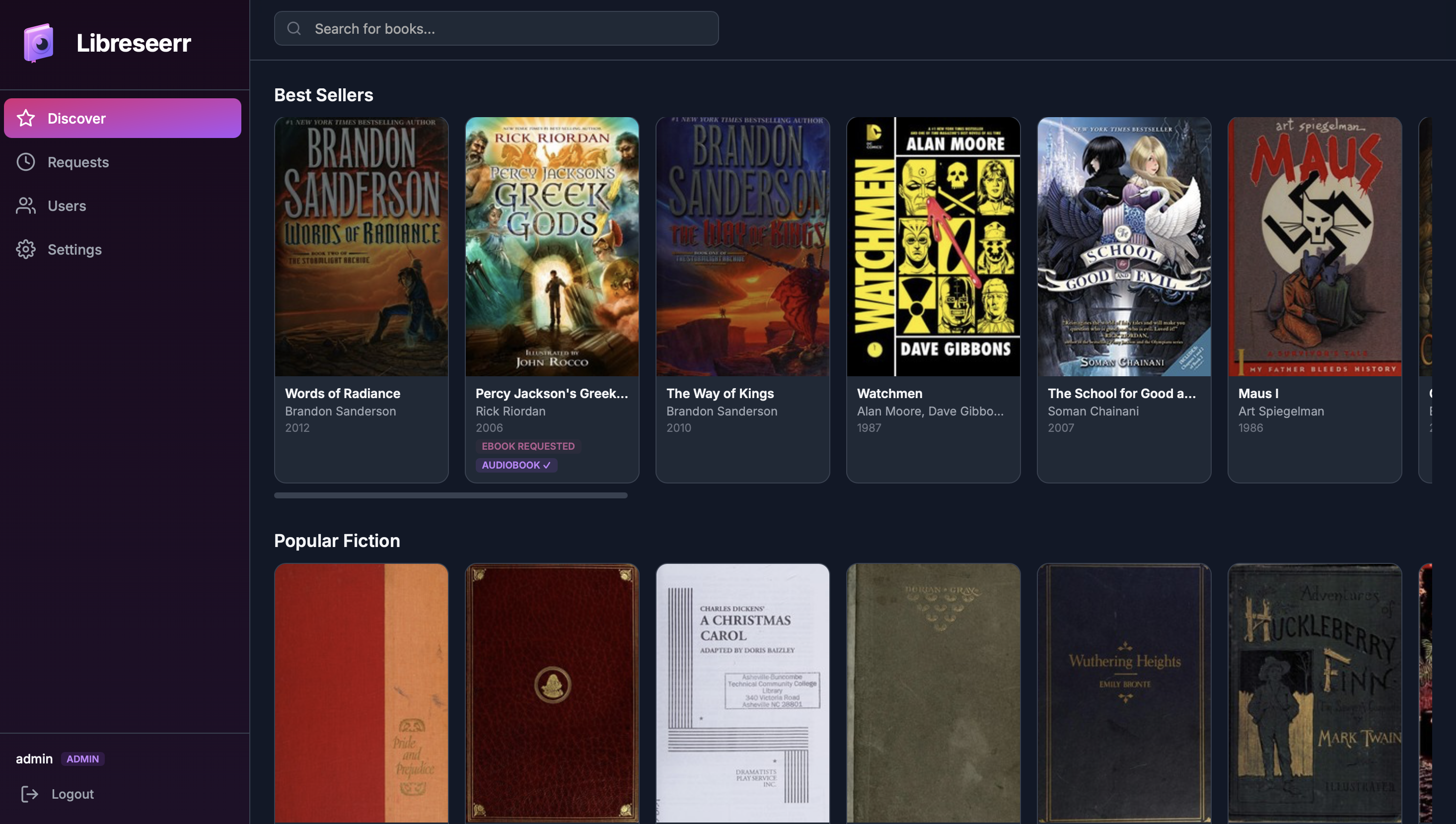This screenshot has width=1456, height=824.
Task: Click the Libreseerr title text
Action: coord(134,43)
